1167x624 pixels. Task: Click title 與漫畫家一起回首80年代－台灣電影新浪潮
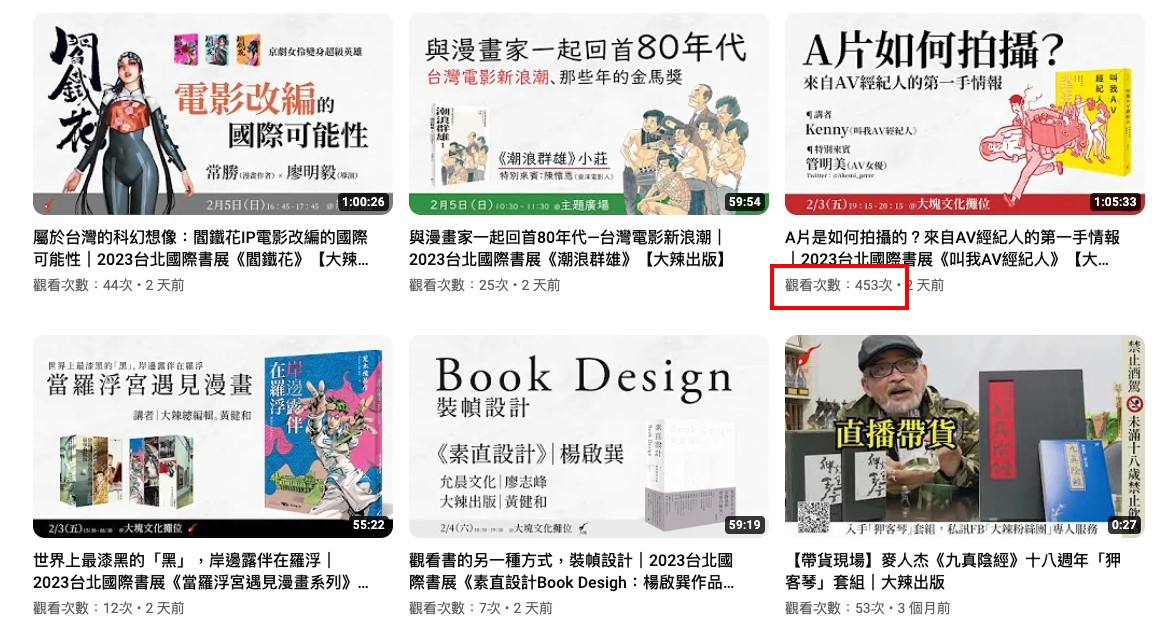[x=569, y=248]
